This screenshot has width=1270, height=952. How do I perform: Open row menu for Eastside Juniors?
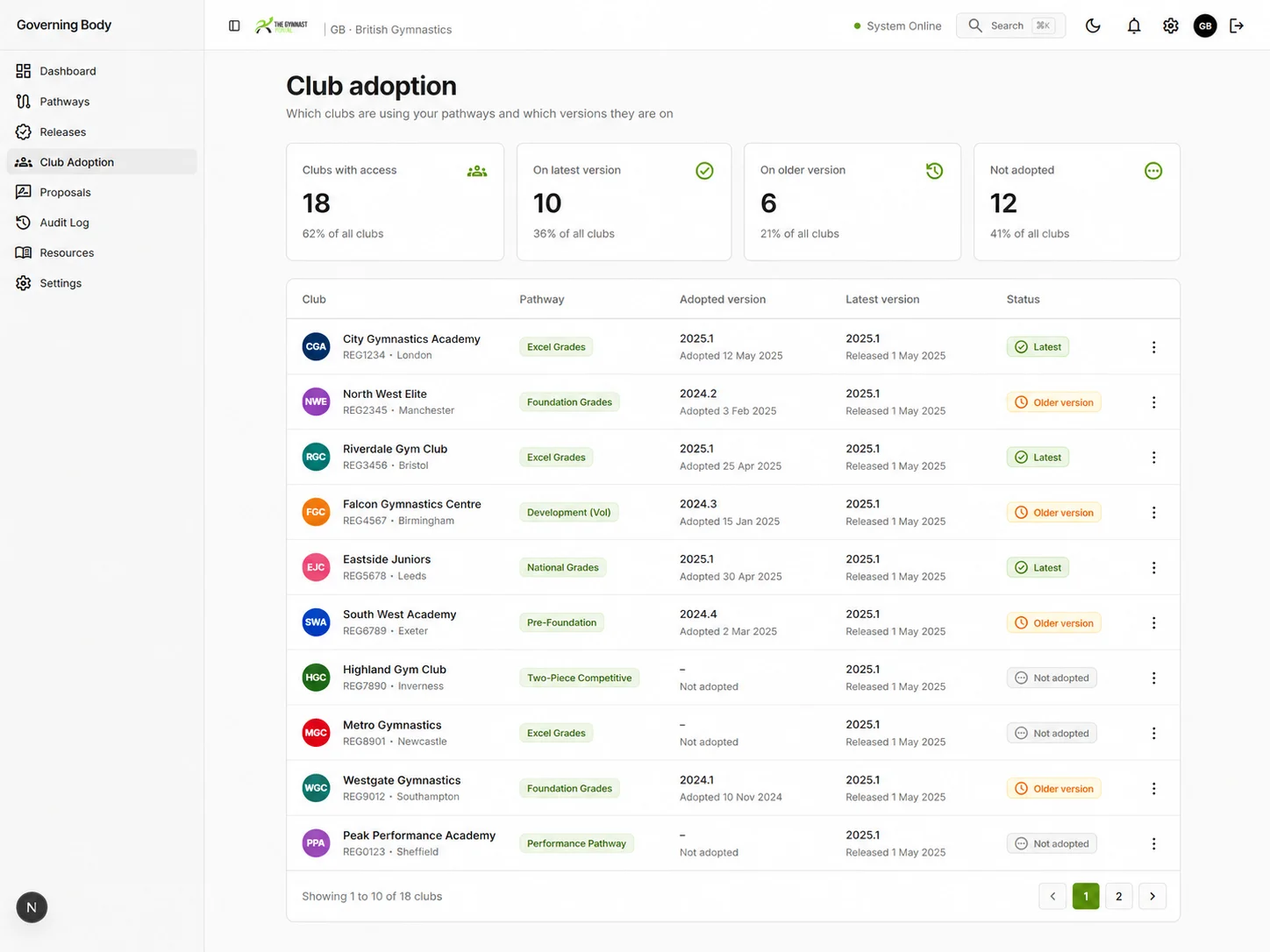tap(1153, 568)
